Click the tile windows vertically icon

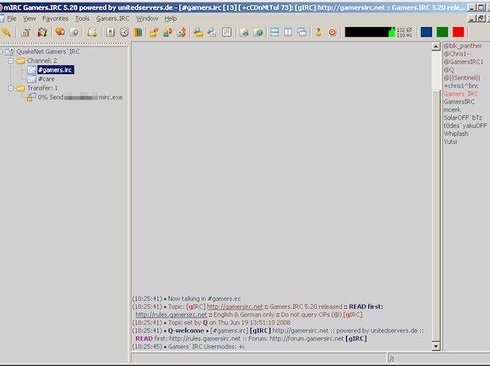(288, 32)
